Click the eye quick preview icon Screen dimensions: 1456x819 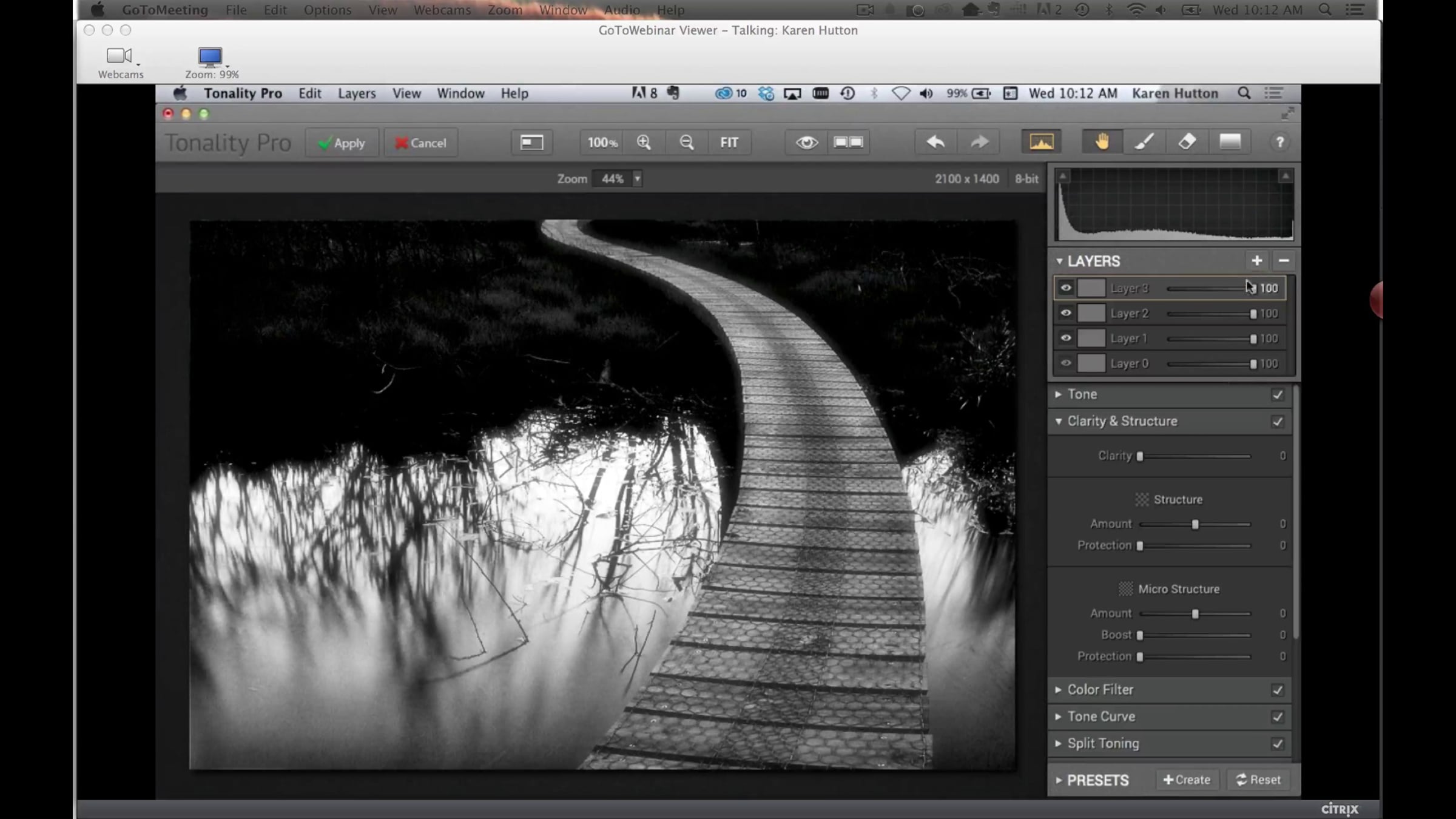click(x=806, y=143)
